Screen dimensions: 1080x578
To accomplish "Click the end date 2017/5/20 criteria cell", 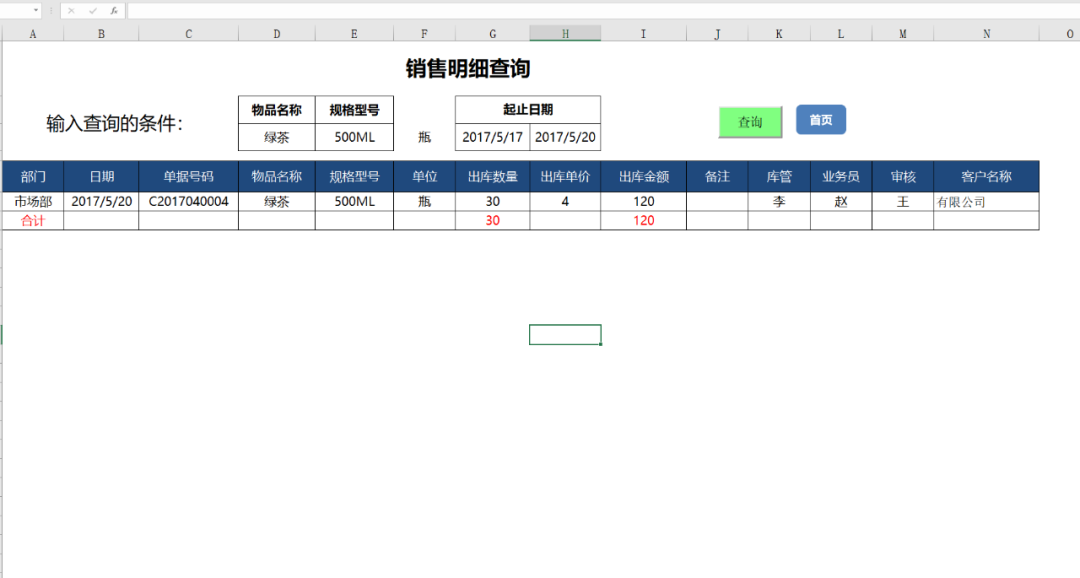I will click(565, 137).
